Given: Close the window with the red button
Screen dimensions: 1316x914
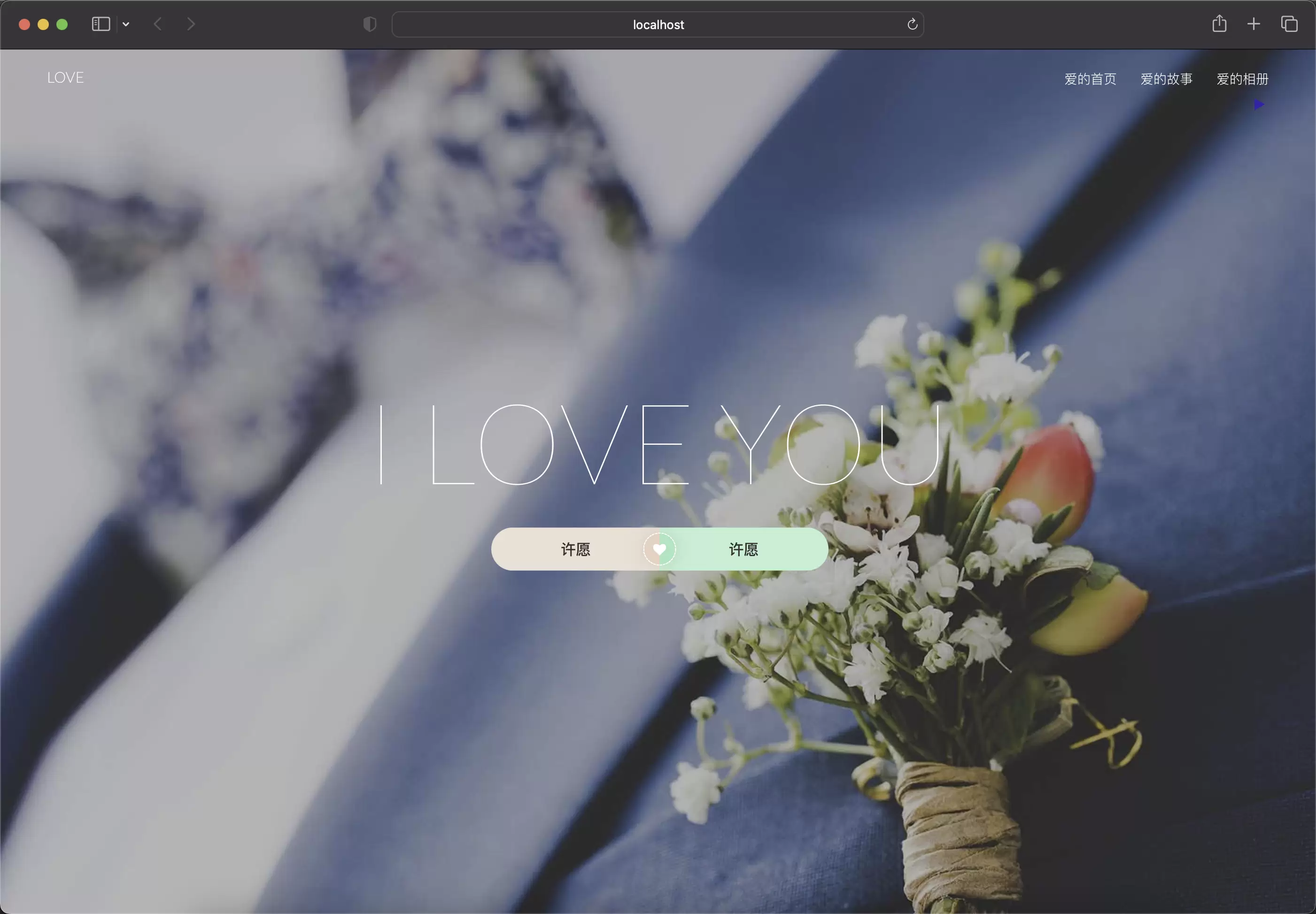Looking at the screenshot, I should click(x=24, y=24).
